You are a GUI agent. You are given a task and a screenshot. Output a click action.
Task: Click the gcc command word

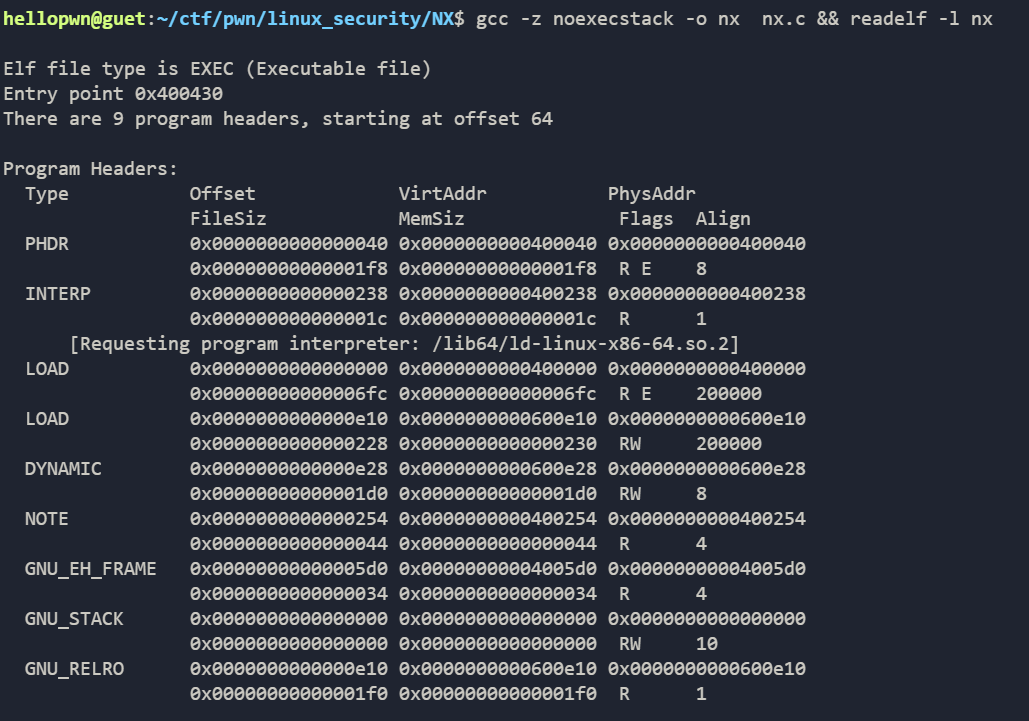coord(492,19)
